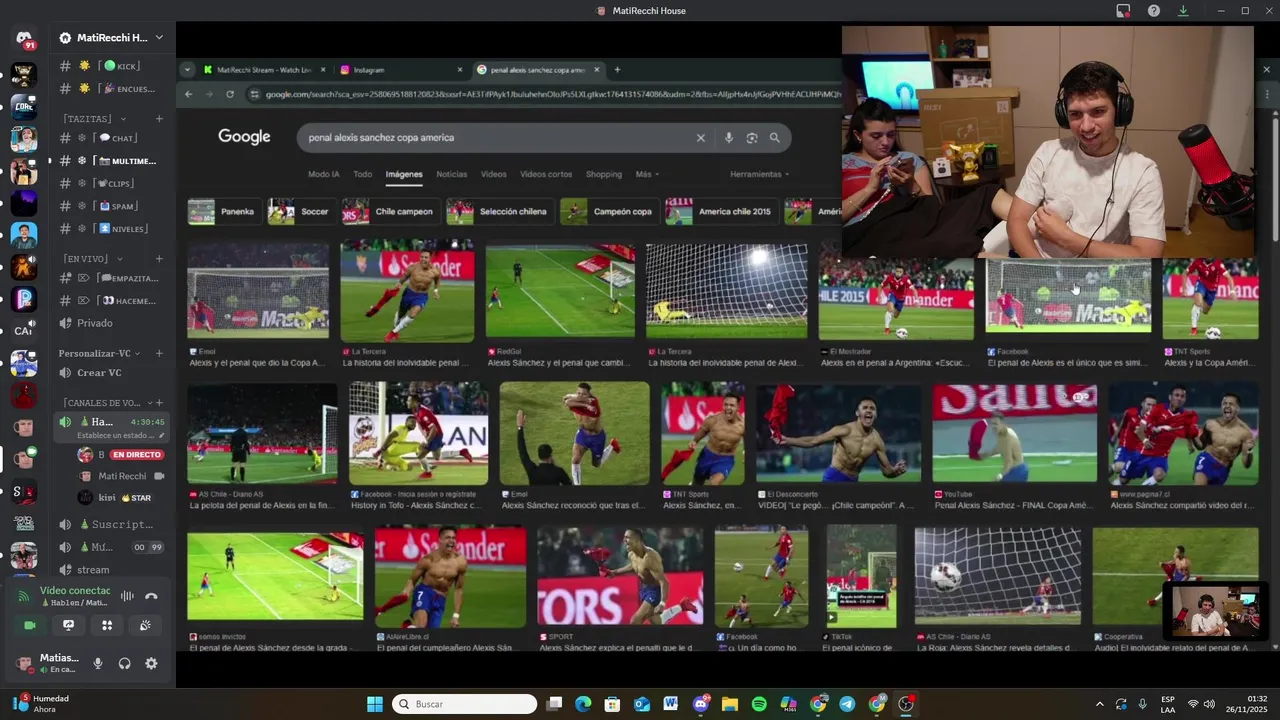
Task: Open Discord direct messages home icon
Action: click(x=24, y=38)
